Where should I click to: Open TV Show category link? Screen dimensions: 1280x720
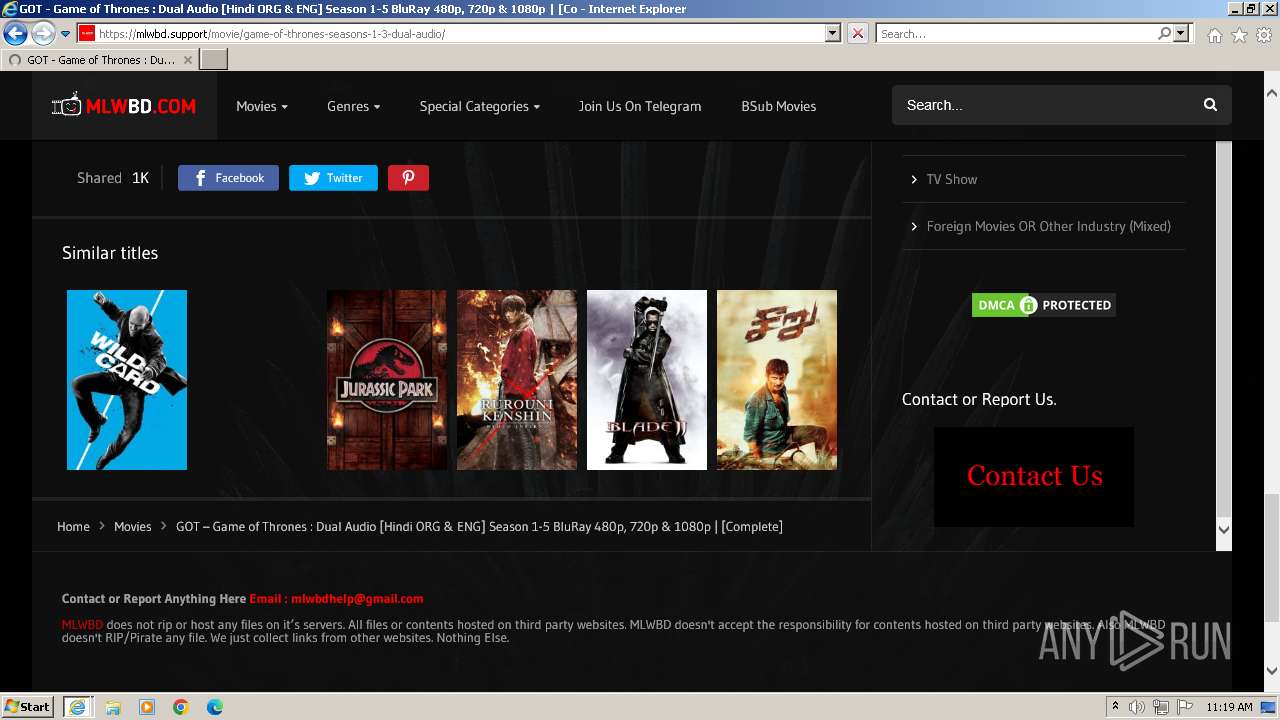[x=951, y=179]
